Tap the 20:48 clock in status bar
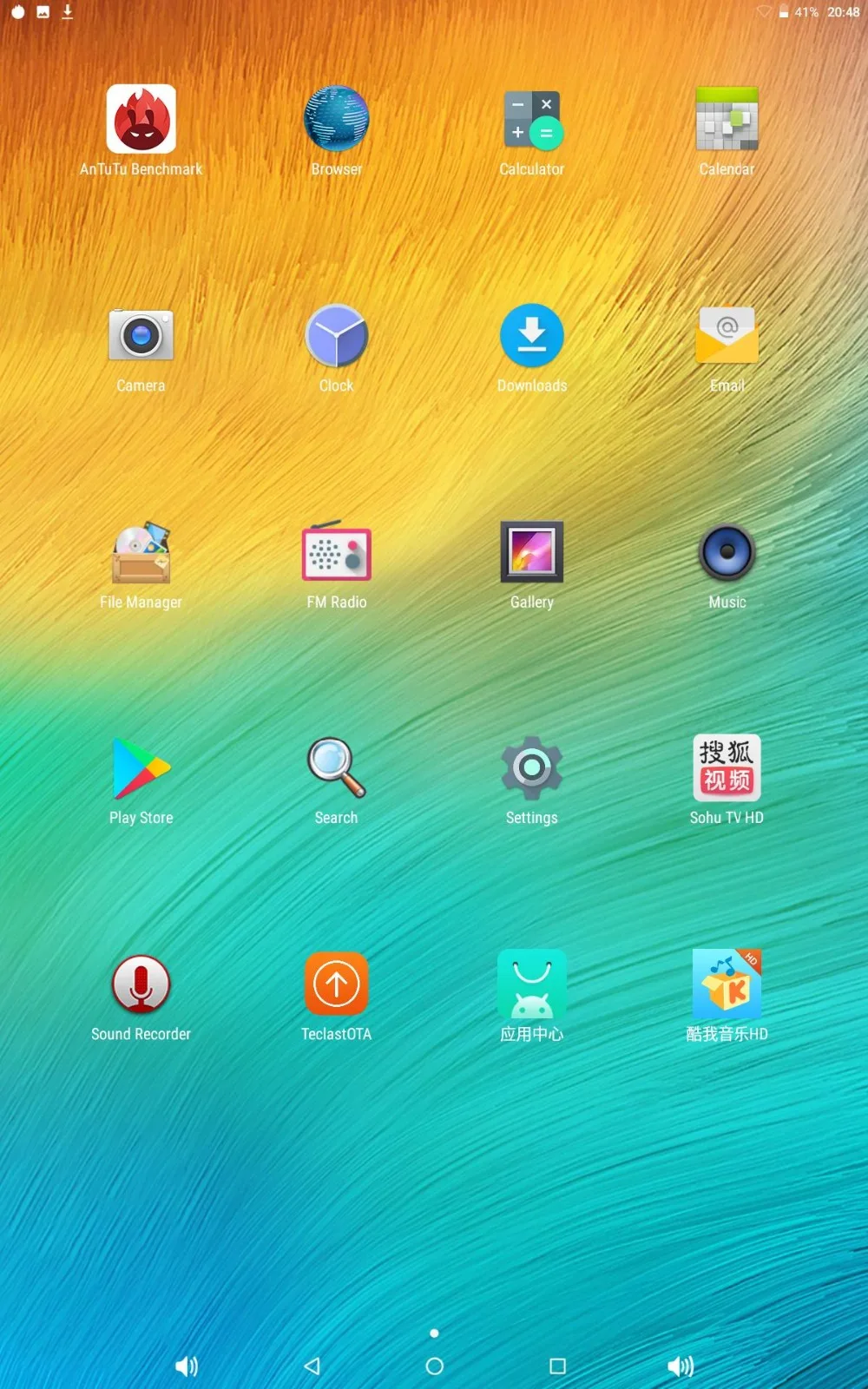Screen dimensions: 868x1389 [843, 12]
